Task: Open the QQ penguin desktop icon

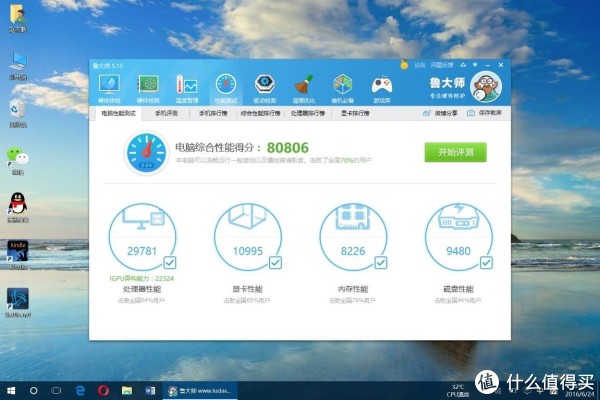Action: click(18, 207)
